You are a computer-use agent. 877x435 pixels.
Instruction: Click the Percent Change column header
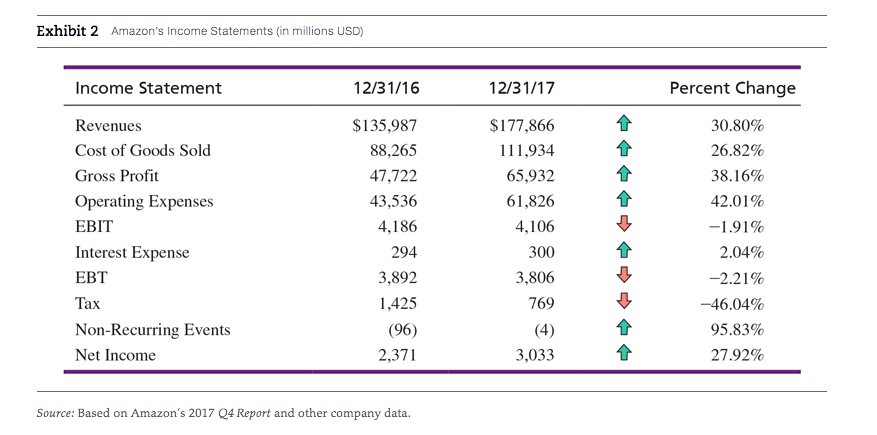[732, 88]
